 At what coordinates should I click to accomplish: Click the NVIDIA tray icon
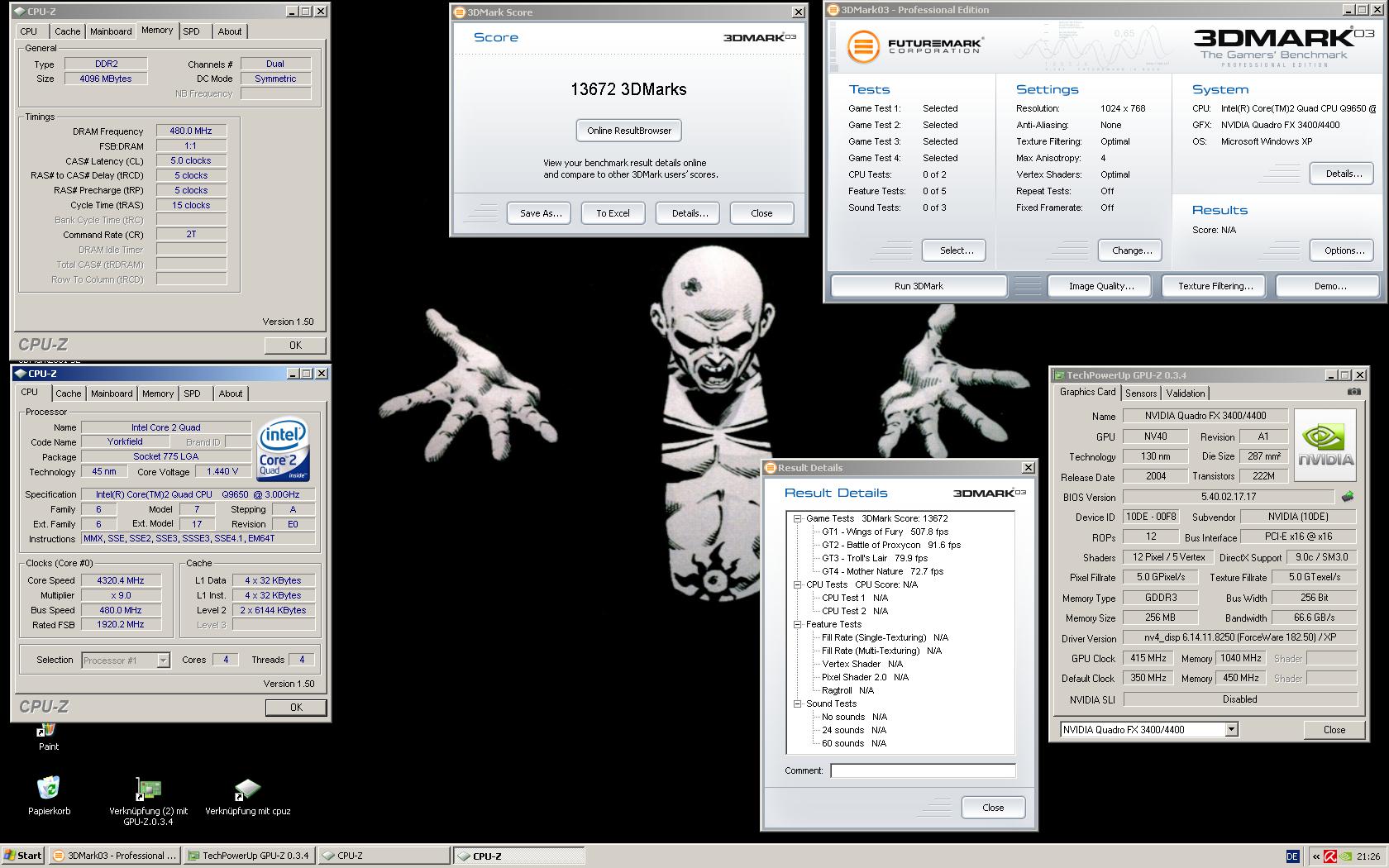coord(1345,856)
